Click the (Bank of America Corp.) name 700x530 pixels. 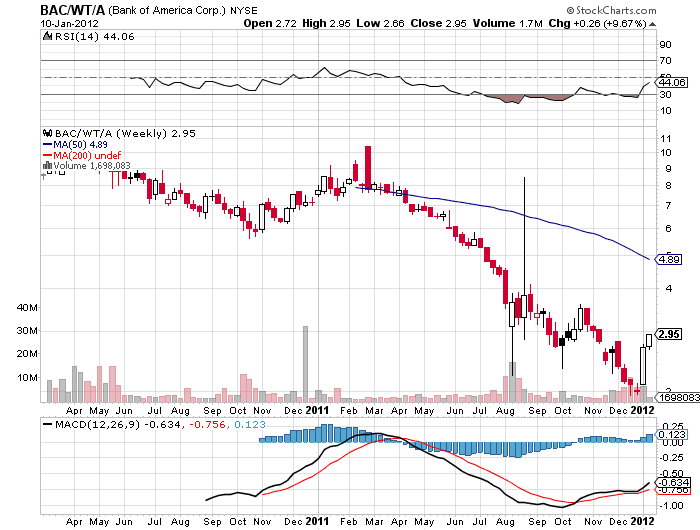coord(167,10)
